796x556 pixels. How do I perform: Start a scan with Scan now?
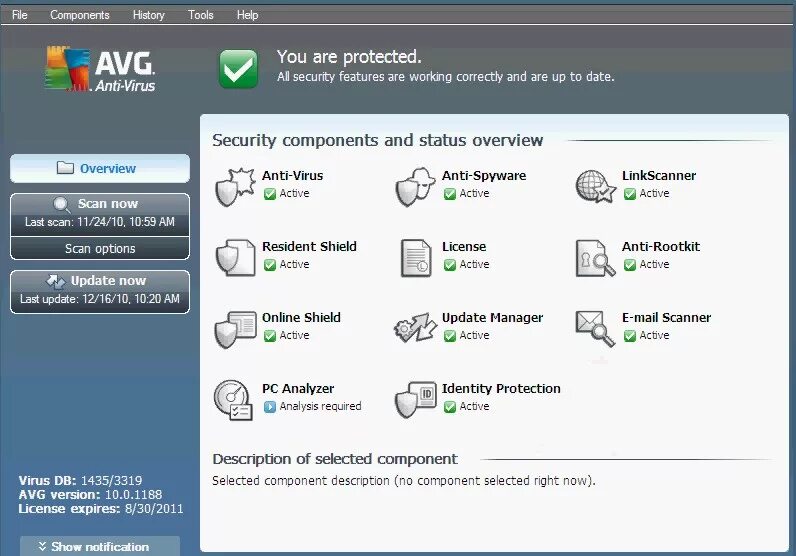click(100, 215)
